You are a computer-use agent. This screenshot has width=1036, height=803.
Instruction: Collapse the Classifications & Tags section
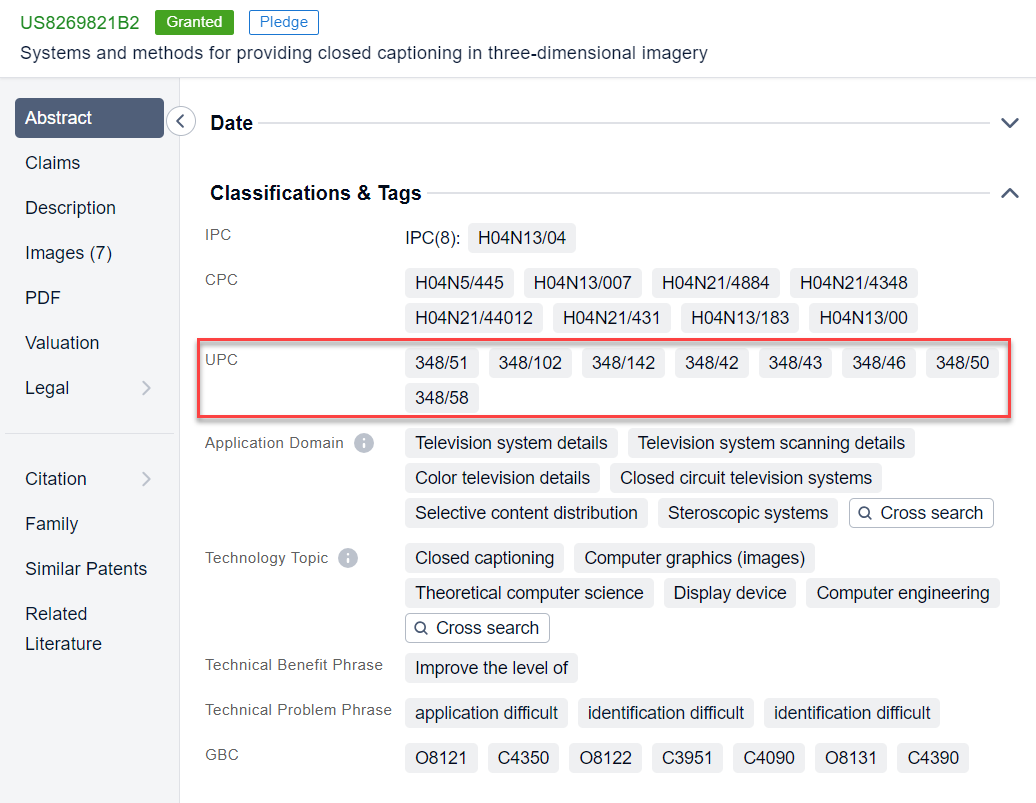point(1009,193)
